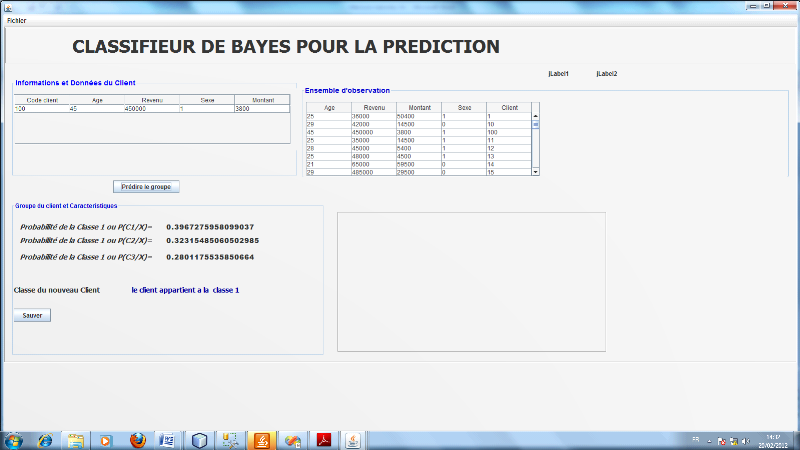
Task: Open the VirtualBox cube icon in taskbar
Action: pyautogui.click(x=199, y=440)
